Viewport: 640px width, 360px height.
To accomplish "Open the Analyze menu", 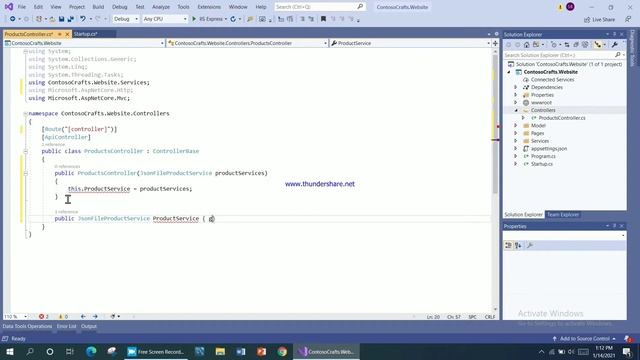I will click(161, 7).
